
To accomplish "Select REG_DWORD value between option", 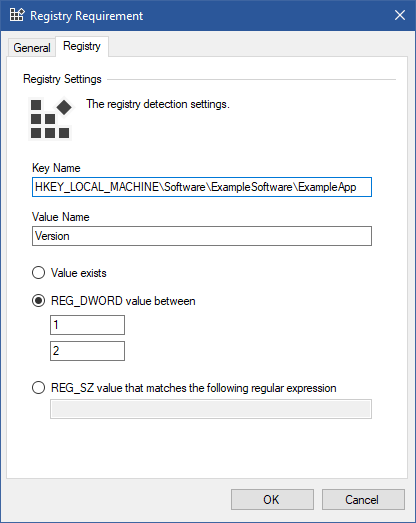I will click(x=38, y=301).
